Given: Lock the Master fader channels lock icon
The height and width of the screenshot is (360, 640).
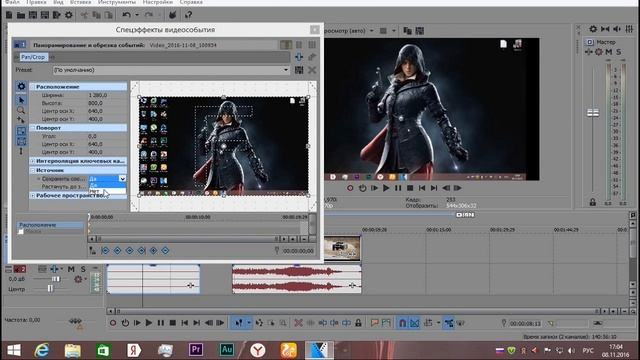Looking at the screenshot, I should (x=593, y=202).
